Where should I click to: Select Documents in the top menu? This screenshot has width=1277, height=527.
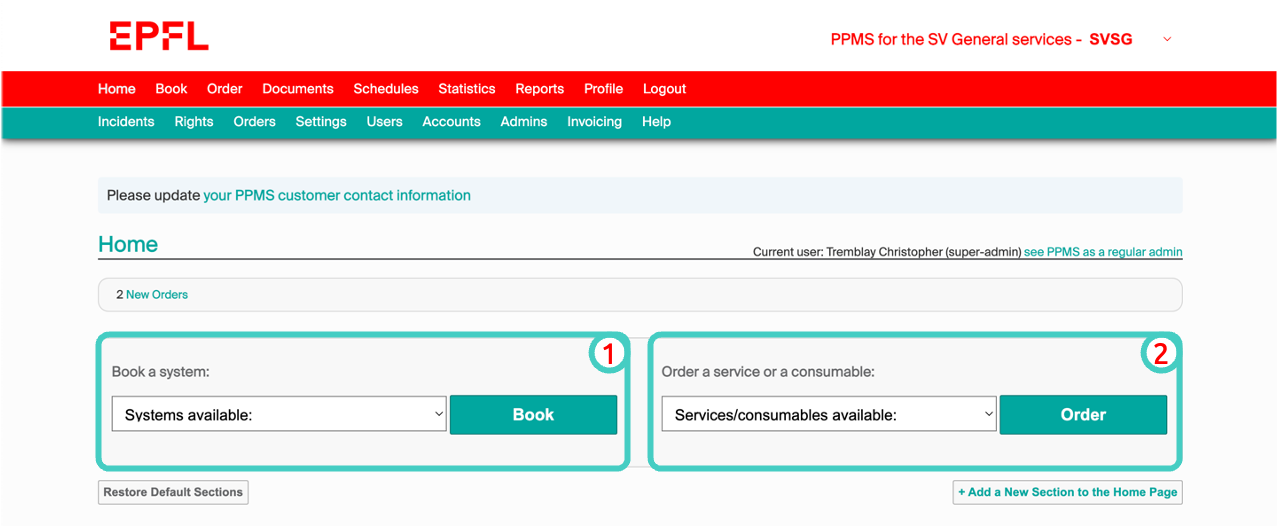click(x=297, y=89)
